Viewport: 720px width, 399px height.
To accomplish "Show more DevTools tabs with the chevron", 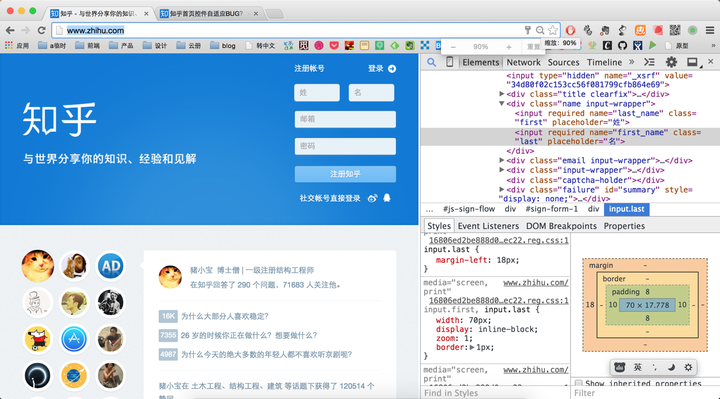I will point(632,62).
